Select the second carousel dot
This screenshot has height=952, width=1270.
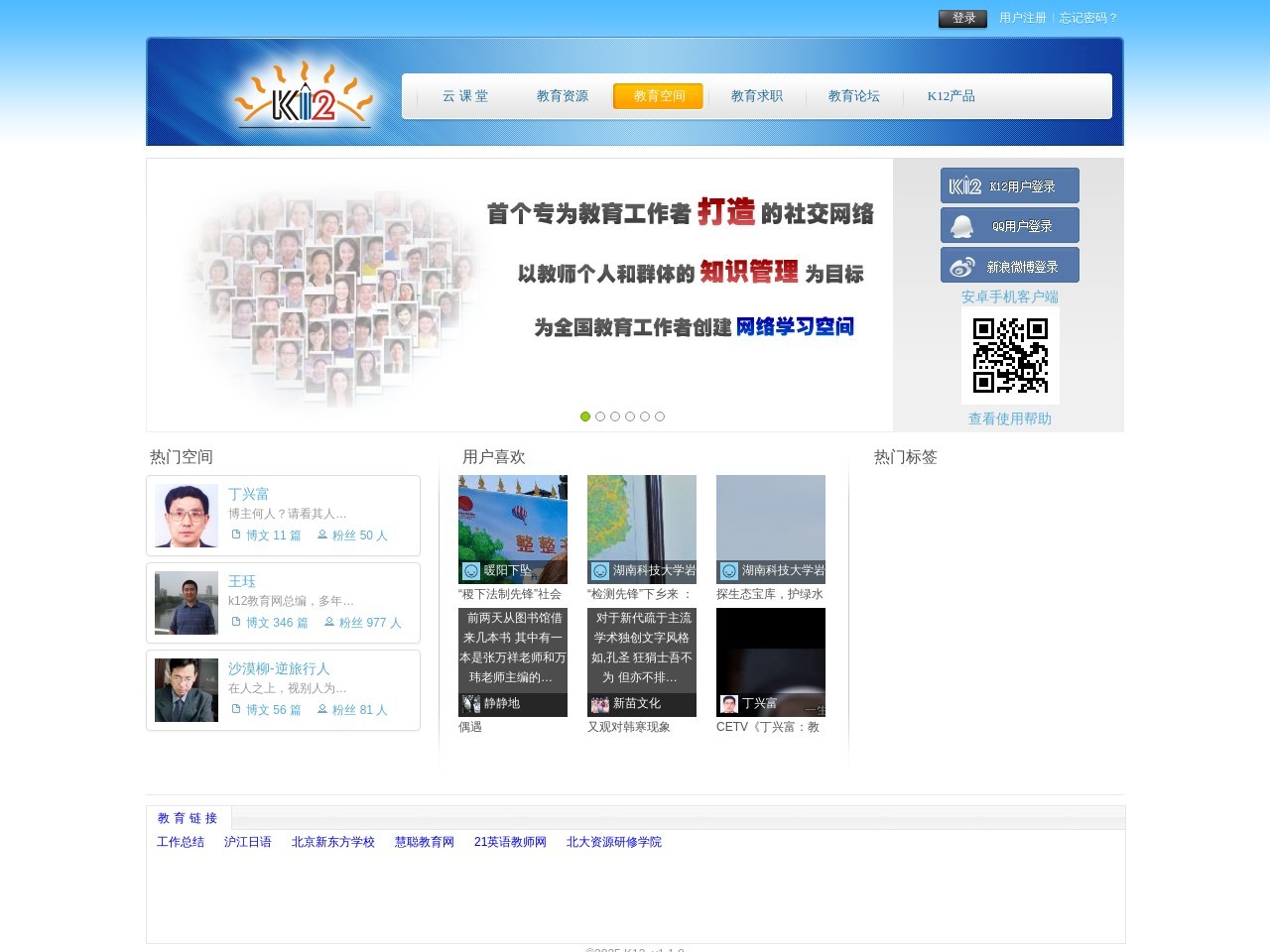click(x=600, y=416)
